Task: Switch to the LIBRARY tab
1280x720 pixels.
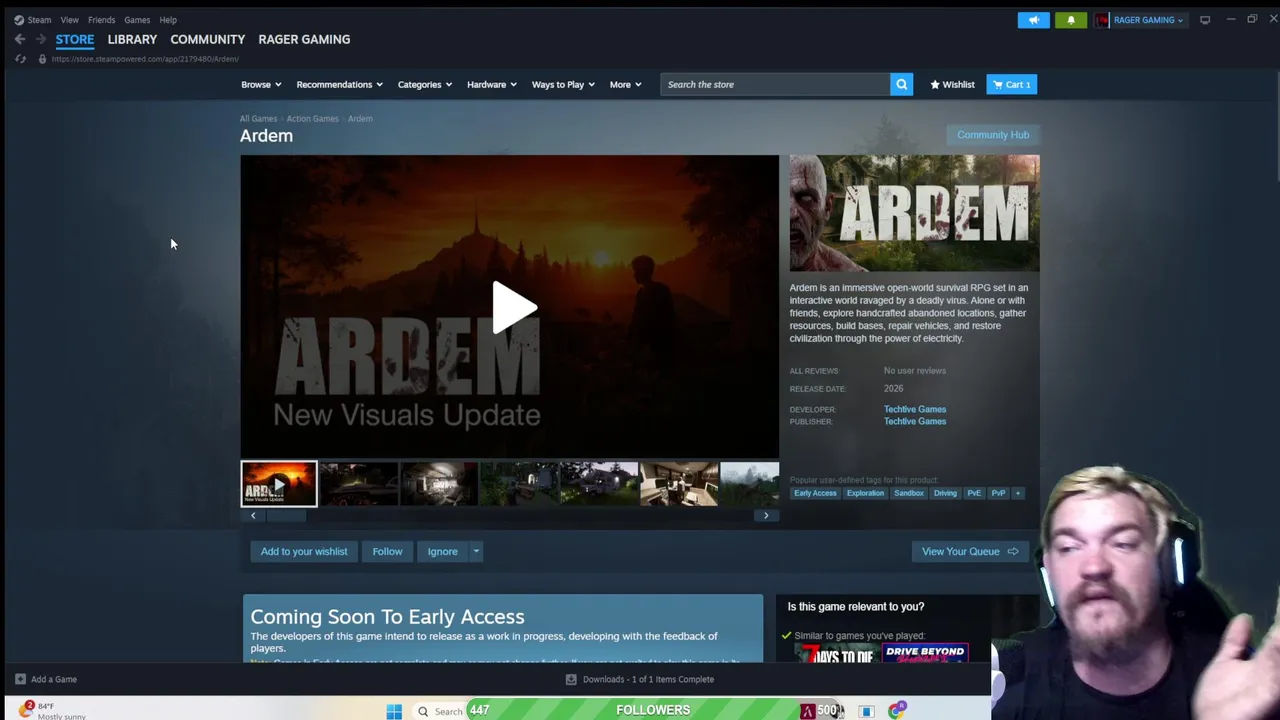Action: pos(132,39)
